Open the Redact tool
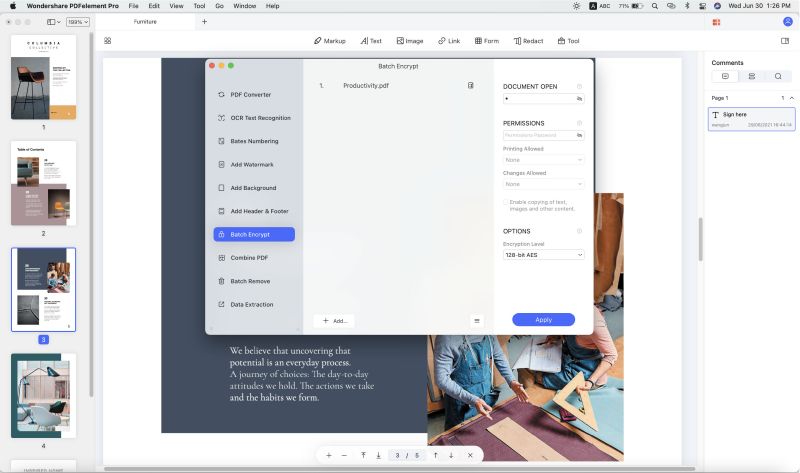 528,41
